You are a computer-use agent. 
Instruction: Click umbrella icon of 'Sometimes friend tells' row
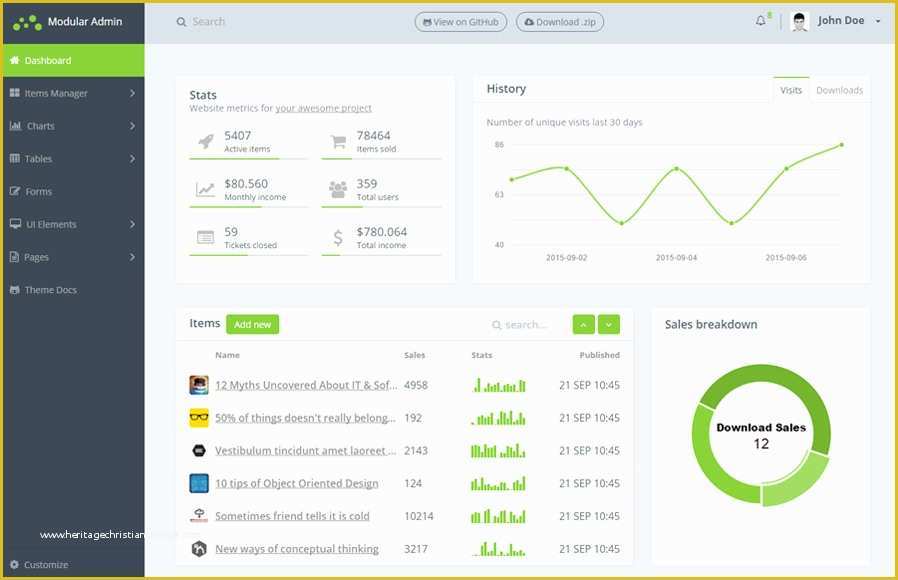pyautogui.click(x=199, y=515)
